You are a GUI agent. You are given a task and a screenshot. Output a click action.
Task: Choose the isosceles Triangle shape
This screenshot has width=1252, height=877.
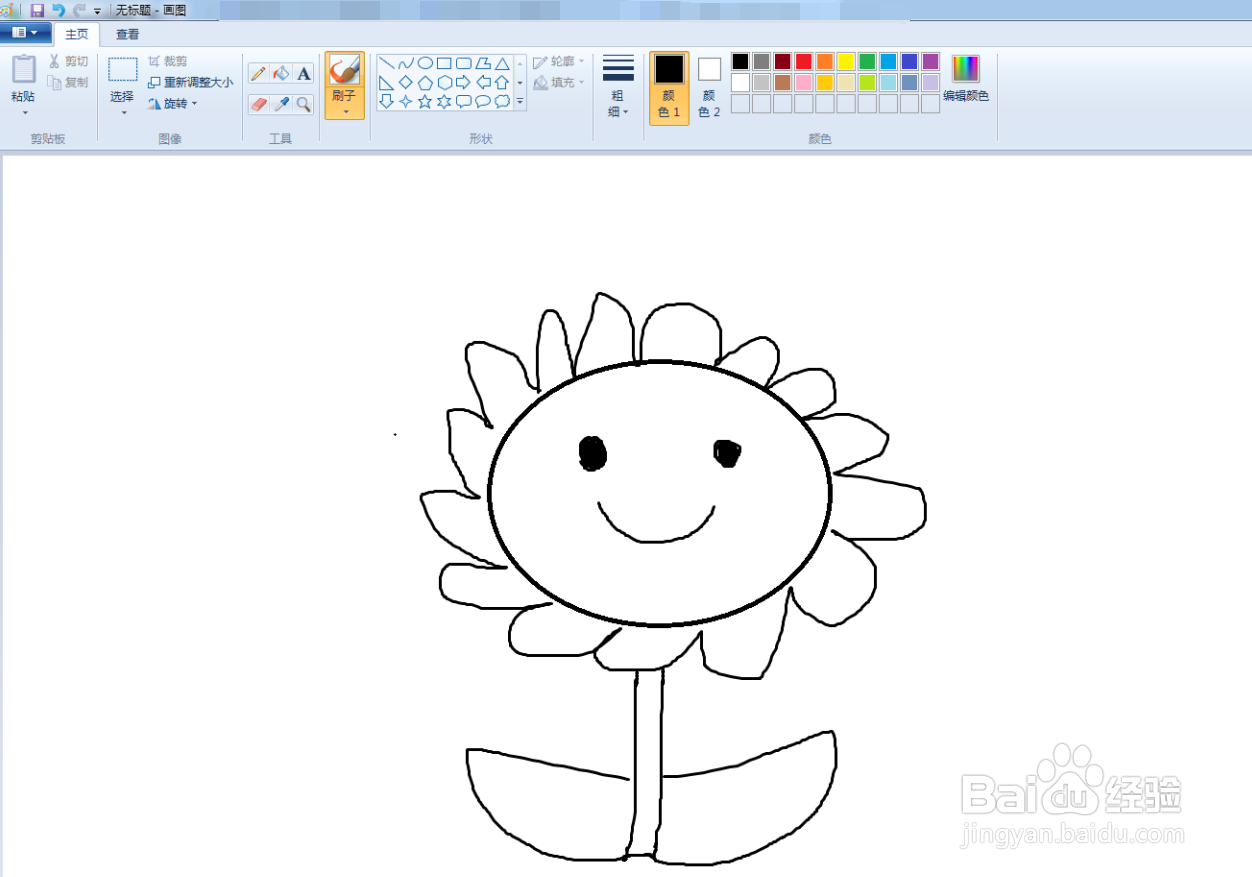pyautogui.click(x=502, y=63)
